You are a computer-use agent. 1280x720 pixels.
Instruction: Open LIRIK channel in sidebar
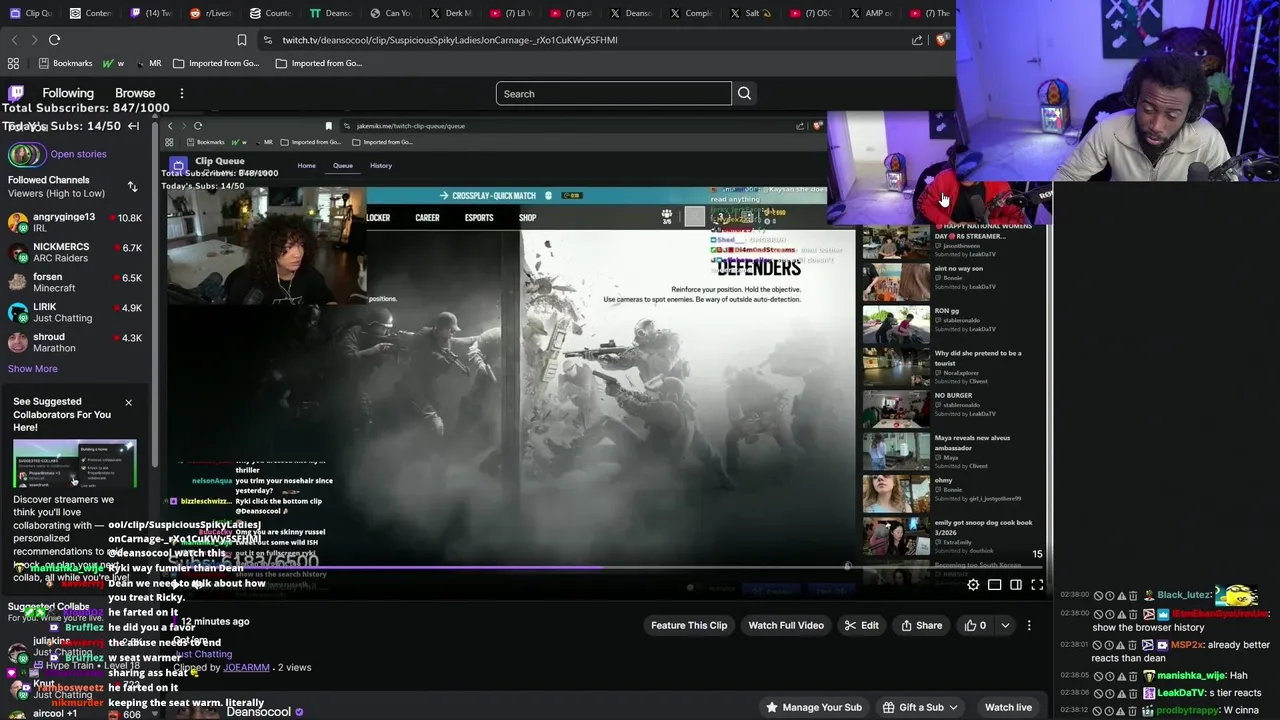point(76,312)
